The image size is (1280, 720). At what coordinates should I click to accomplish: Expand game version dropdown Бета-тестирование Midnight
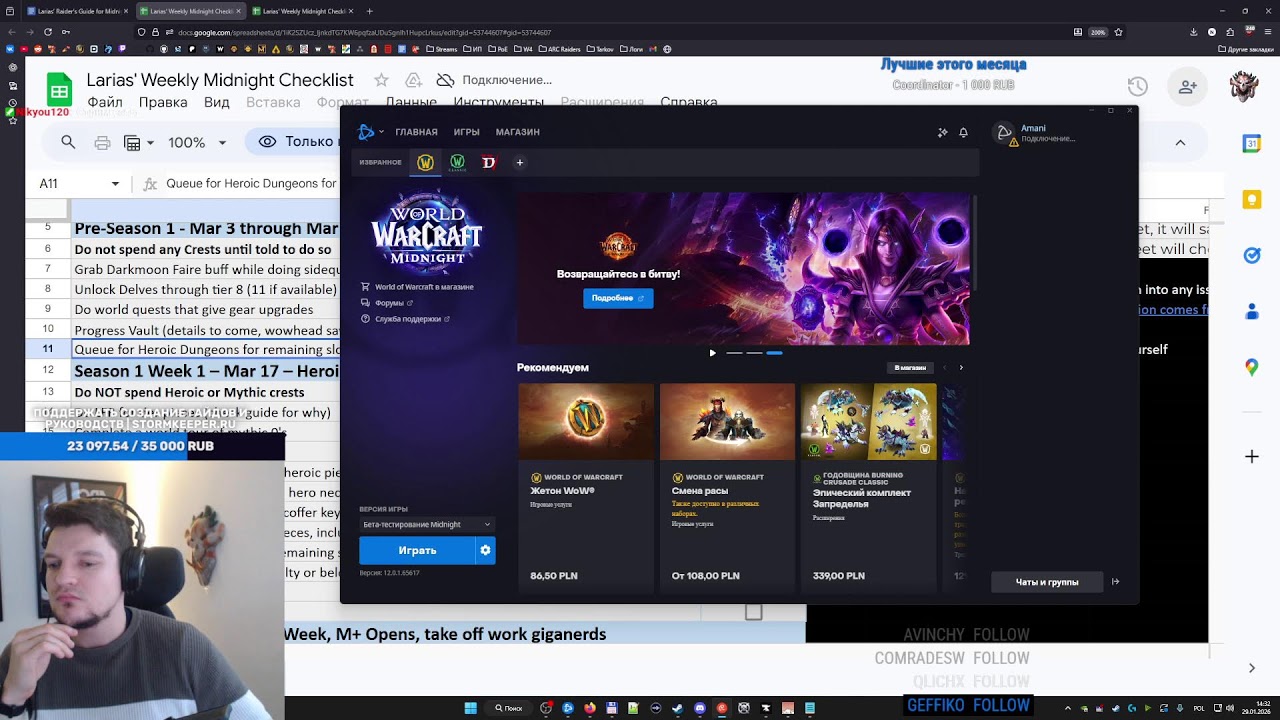click(x=427, y=524)
